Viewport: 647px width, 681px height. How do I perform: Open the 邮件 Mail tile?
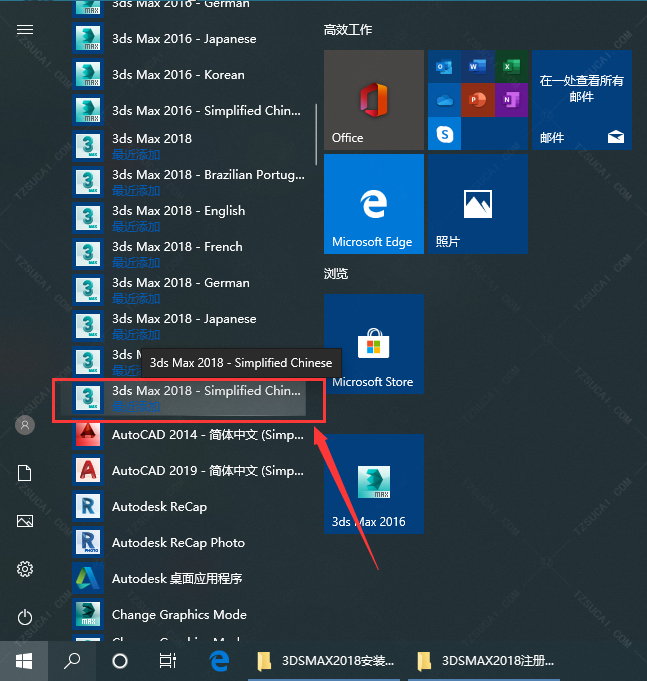click(x=582, y=100)
